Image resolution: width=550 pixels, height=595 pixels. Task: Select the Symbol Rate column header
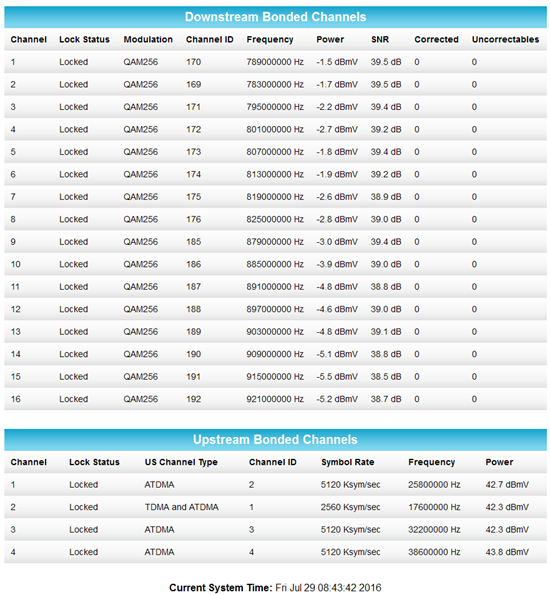348,462
